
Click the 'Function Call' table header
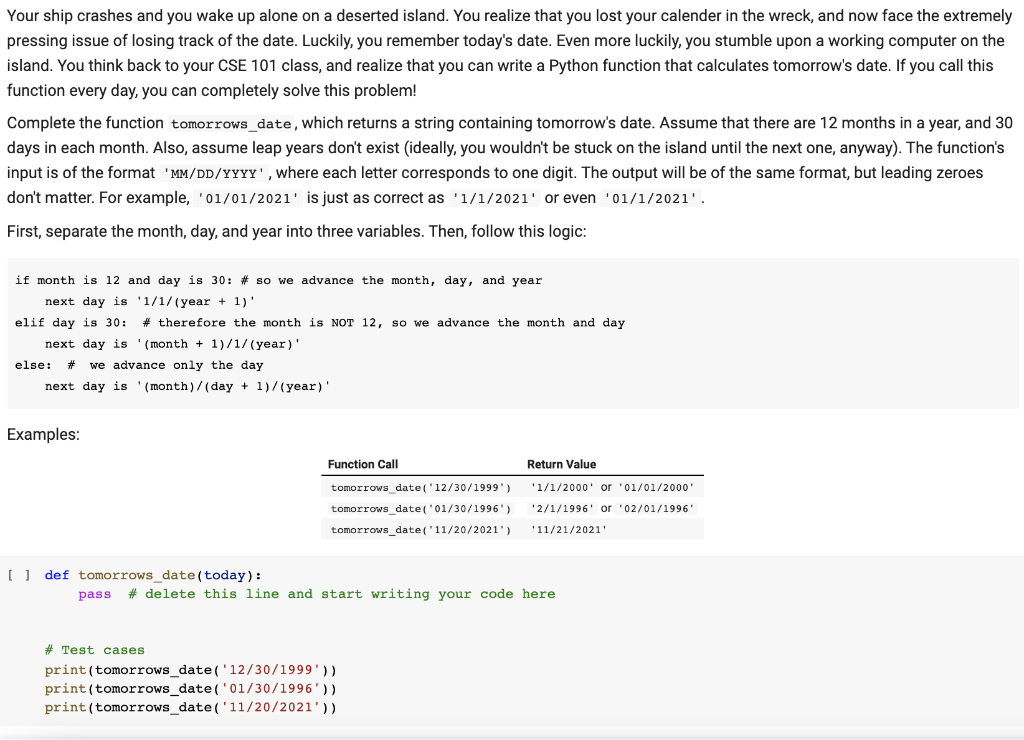(362, 464)
